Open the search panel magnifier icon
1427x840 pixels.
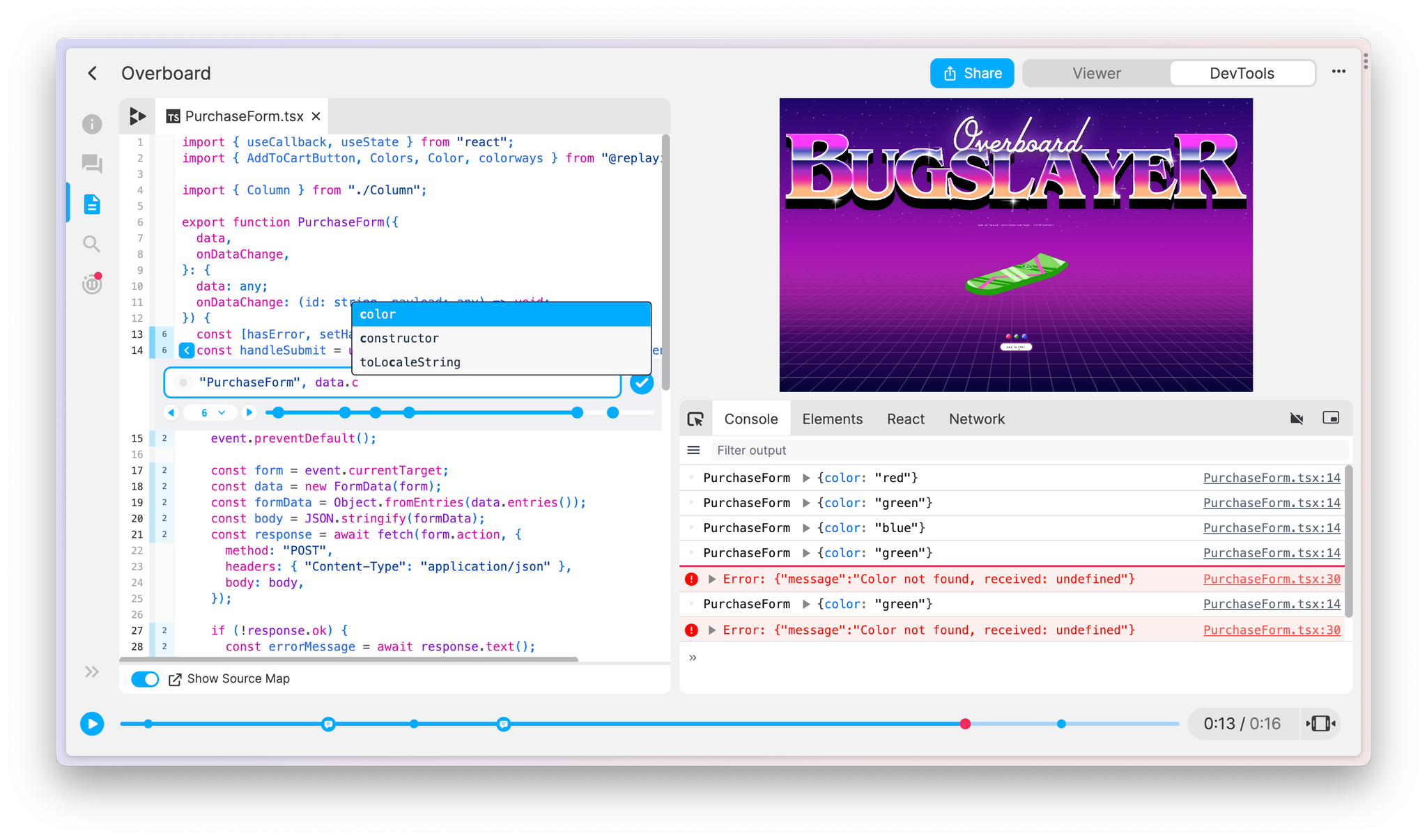(92, 244)
